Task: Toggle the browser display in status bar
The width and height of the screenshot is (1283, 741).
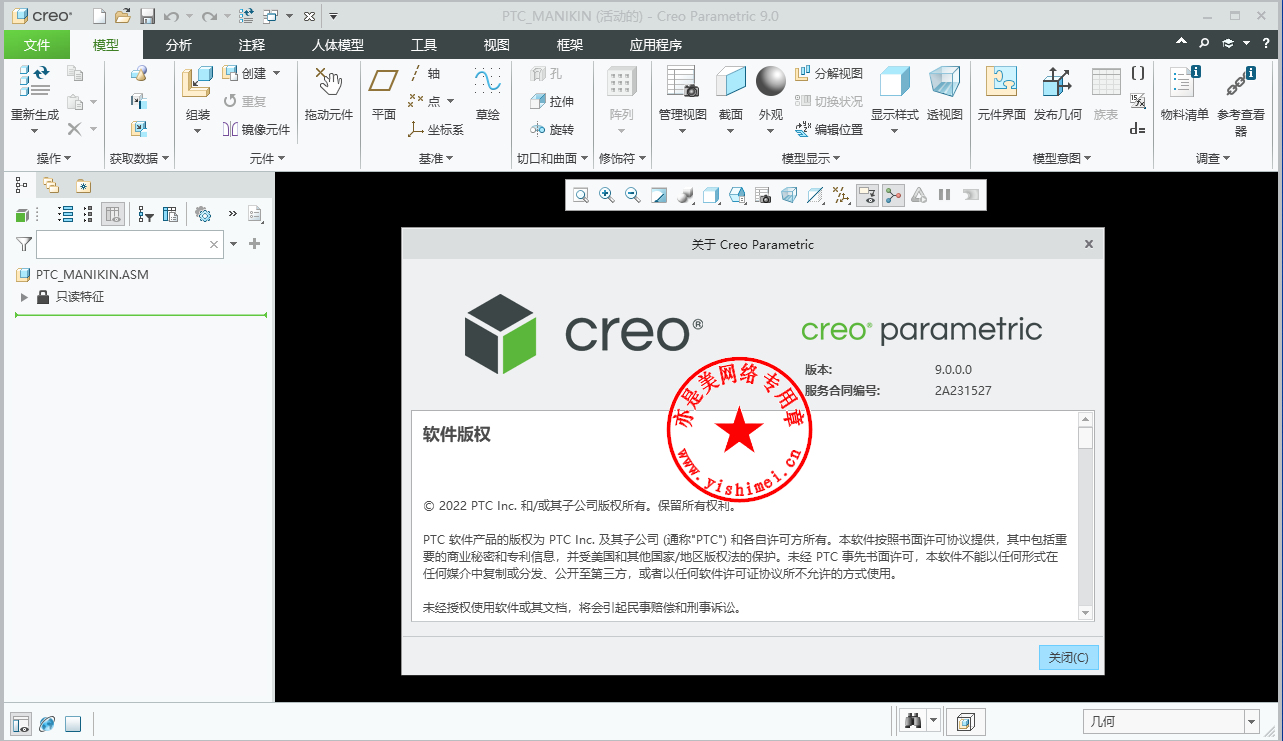Action: coord(46,724)
